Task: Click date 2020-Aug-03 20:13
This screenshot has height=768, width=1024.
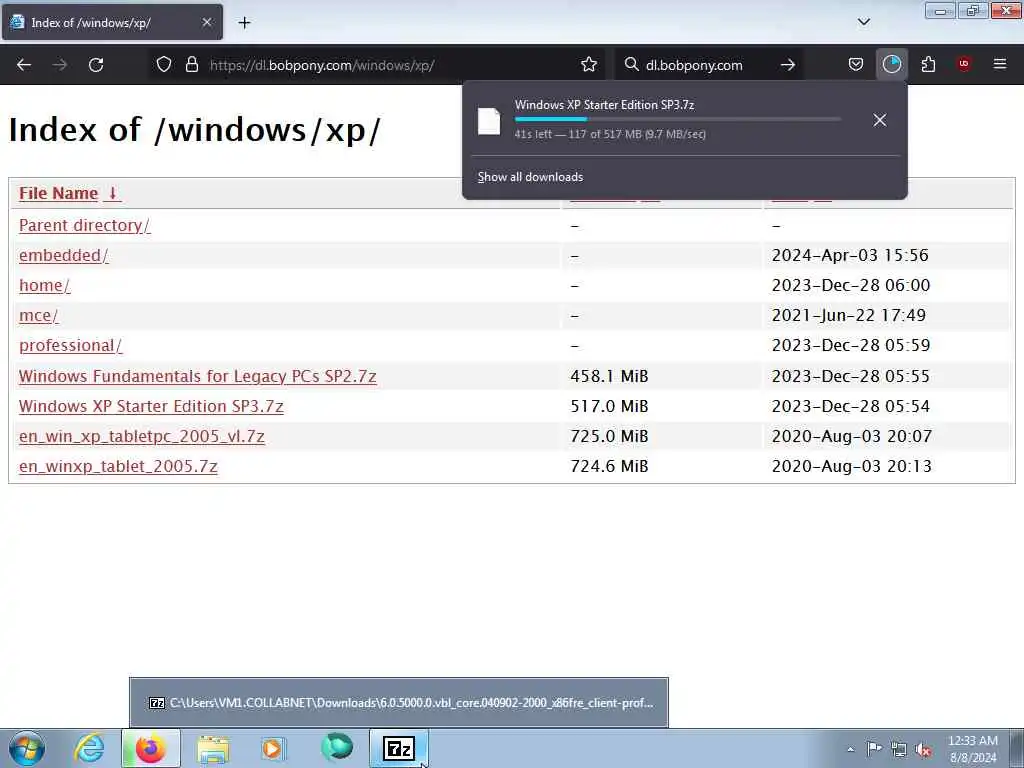Action: pyautogui.click(x=852, y=466)
